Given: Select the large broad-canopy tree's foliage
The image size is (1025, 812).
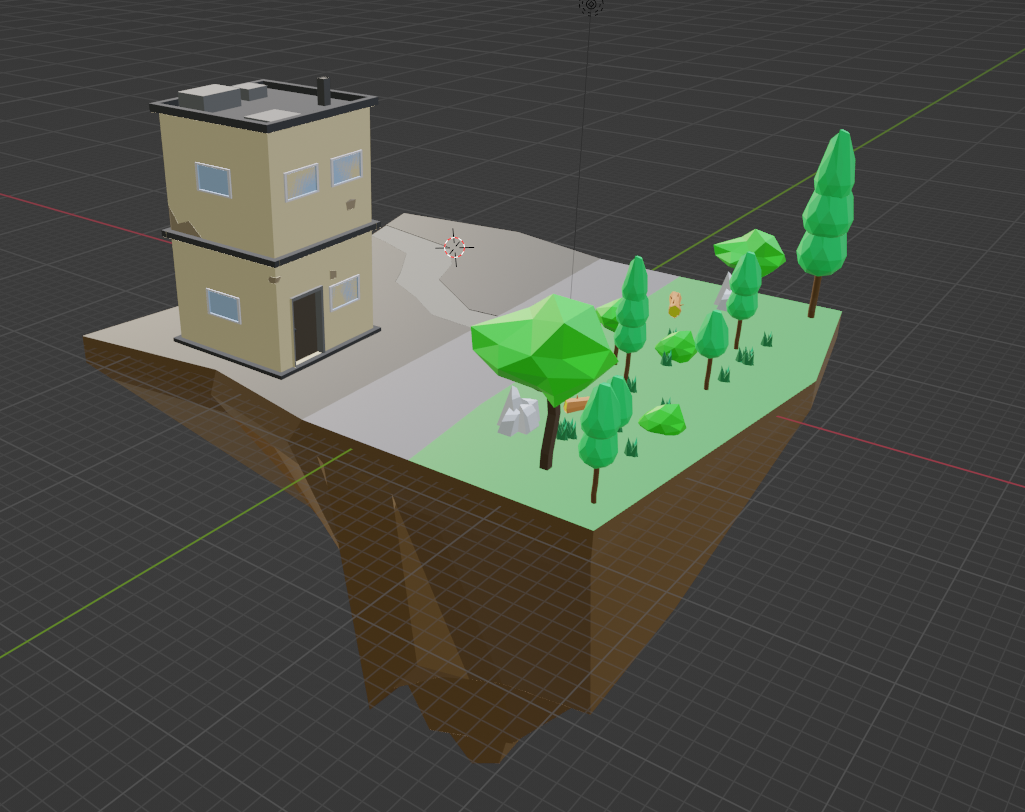Looking at the screenshot, I should (x=543, y=345).
